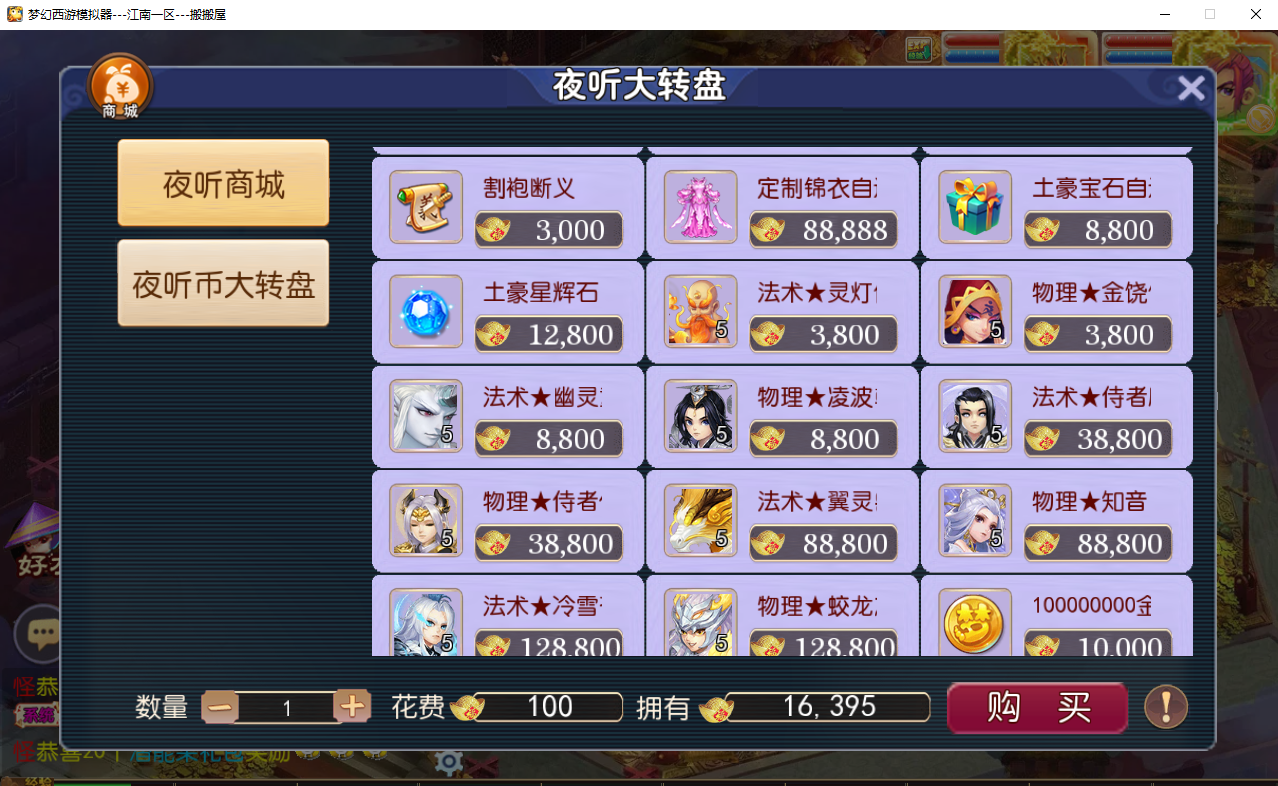The image size is (1278, 786).
Task: Increase quantity with the plus button
Action: pos(352,707)
